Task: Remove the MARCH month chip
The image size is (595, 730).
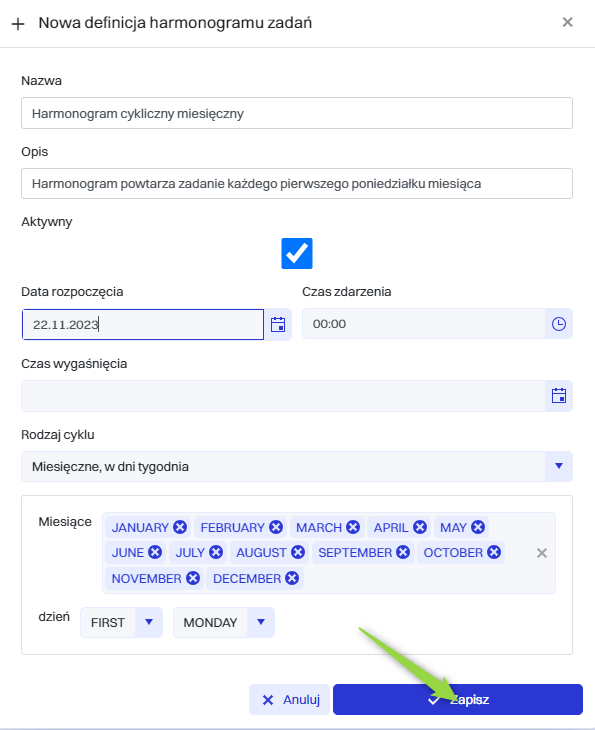Action: (x=353, y=527)
